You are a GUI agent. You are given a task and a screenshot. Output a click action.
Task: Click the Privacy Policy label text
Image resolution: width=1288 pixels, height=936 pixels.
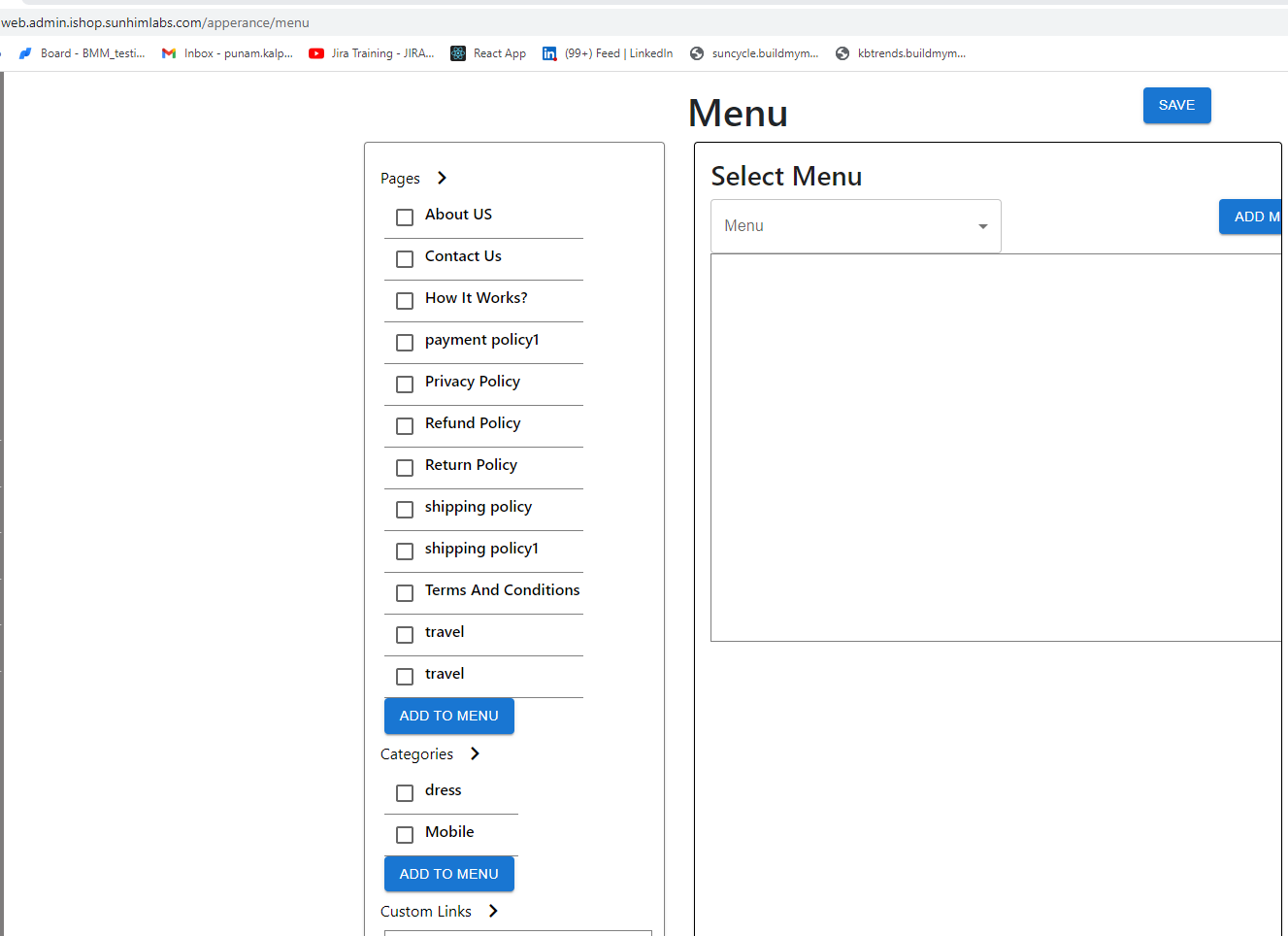473,382
